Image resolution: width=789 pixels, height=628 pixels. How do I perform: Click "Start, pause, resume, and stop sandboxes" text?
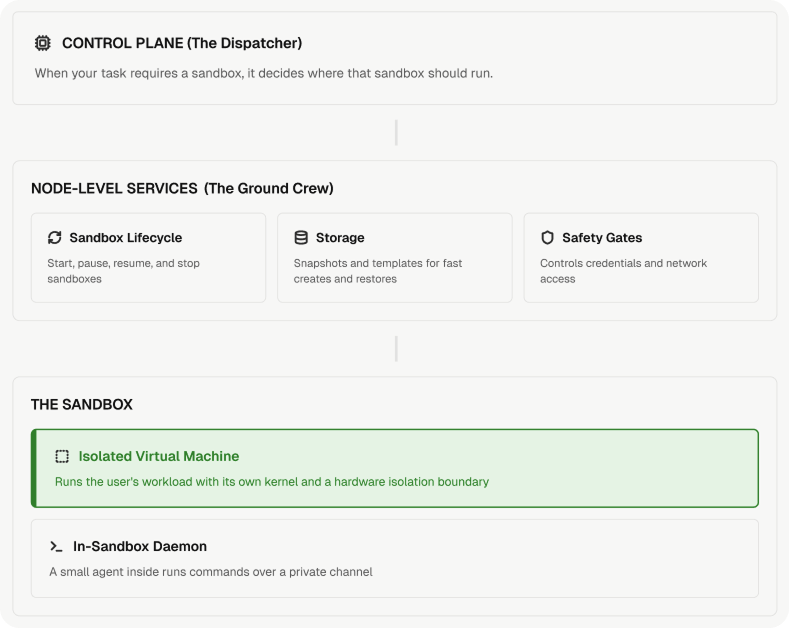click(x=124, y=271)
